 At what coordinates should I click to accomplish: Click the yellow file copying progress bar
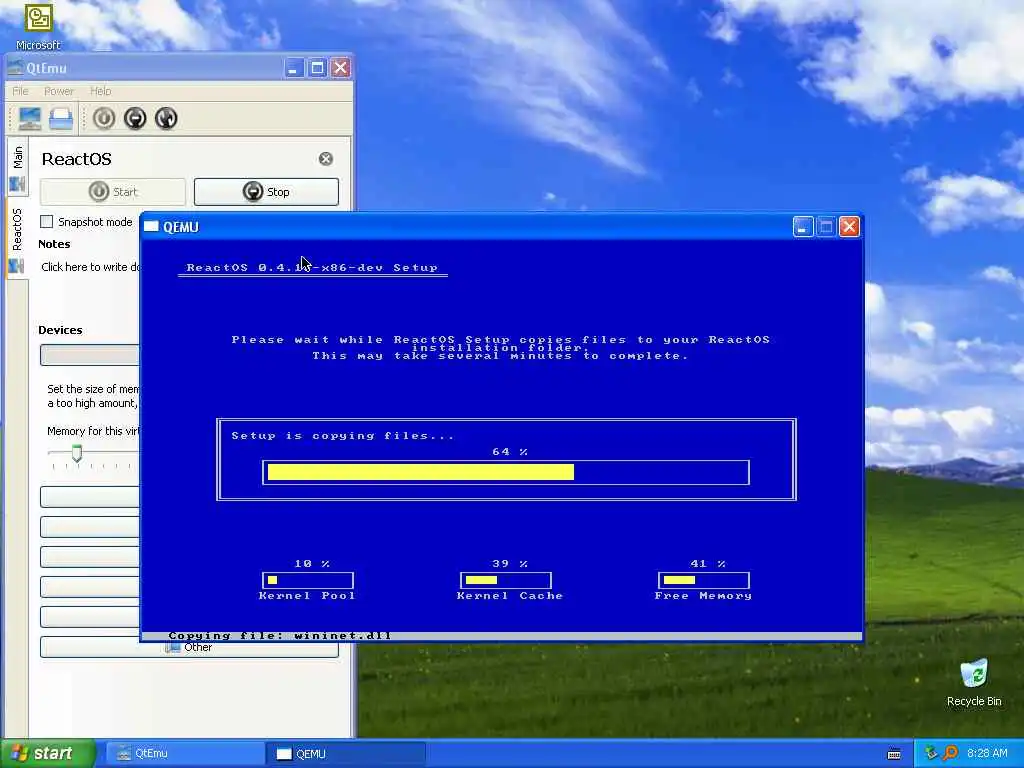(506, 472)
